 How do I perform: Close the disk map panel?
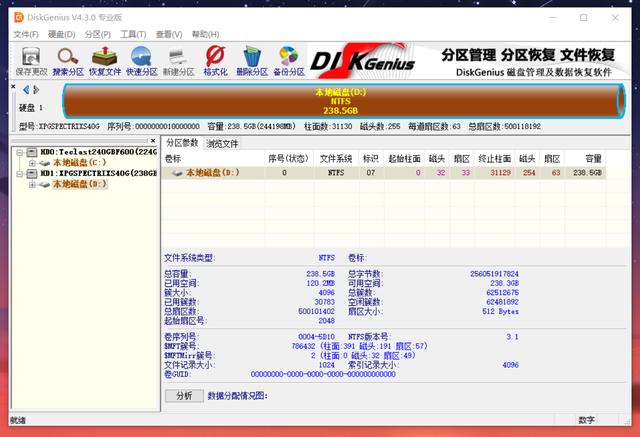(x=13, y=87)
